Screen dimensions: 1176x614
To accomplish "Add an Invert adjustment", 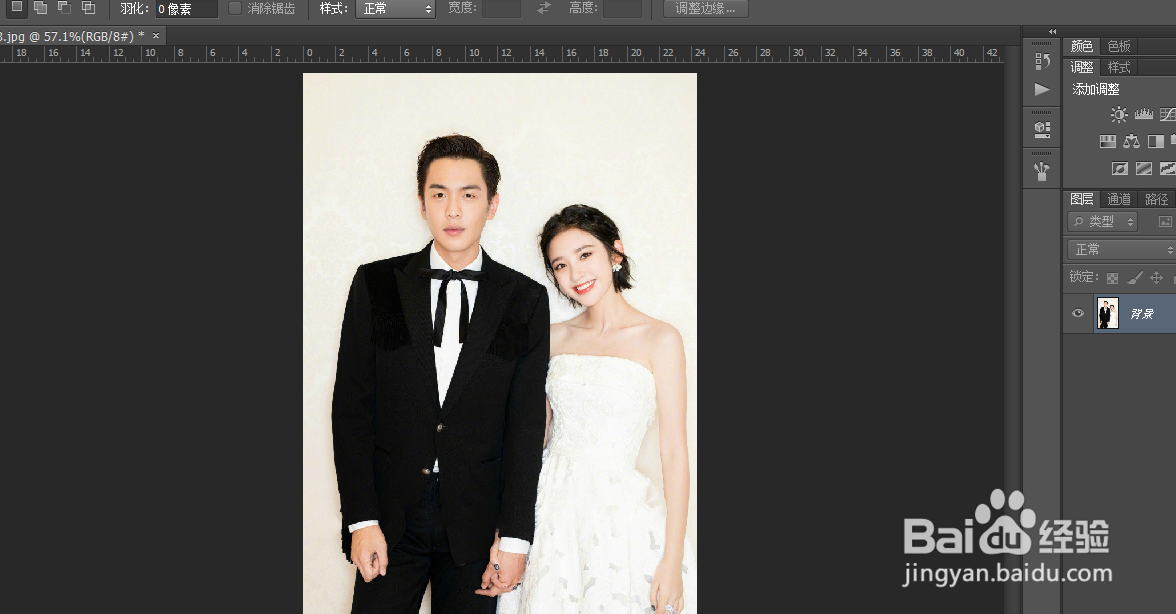I will [1120, 169].
